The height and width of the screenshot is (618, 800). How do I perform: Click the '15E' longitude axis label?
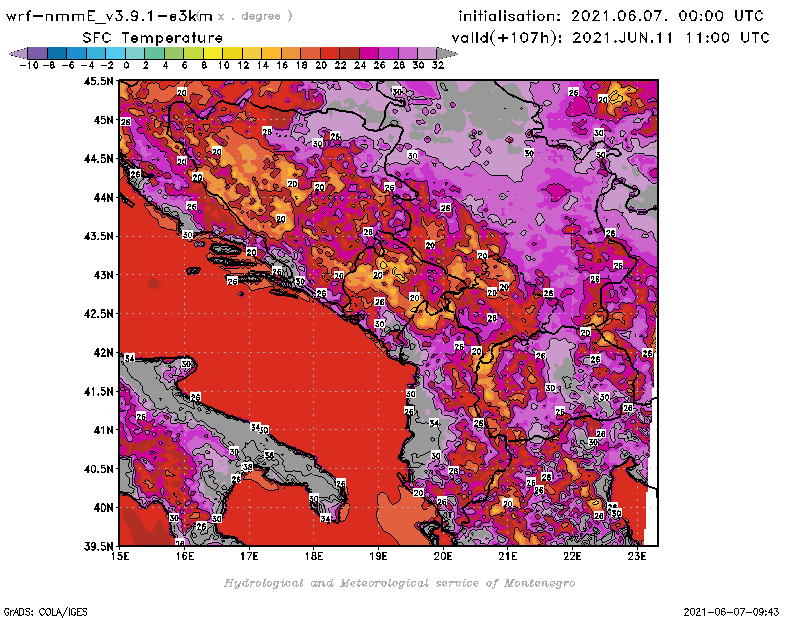click(x=120, y=556)
